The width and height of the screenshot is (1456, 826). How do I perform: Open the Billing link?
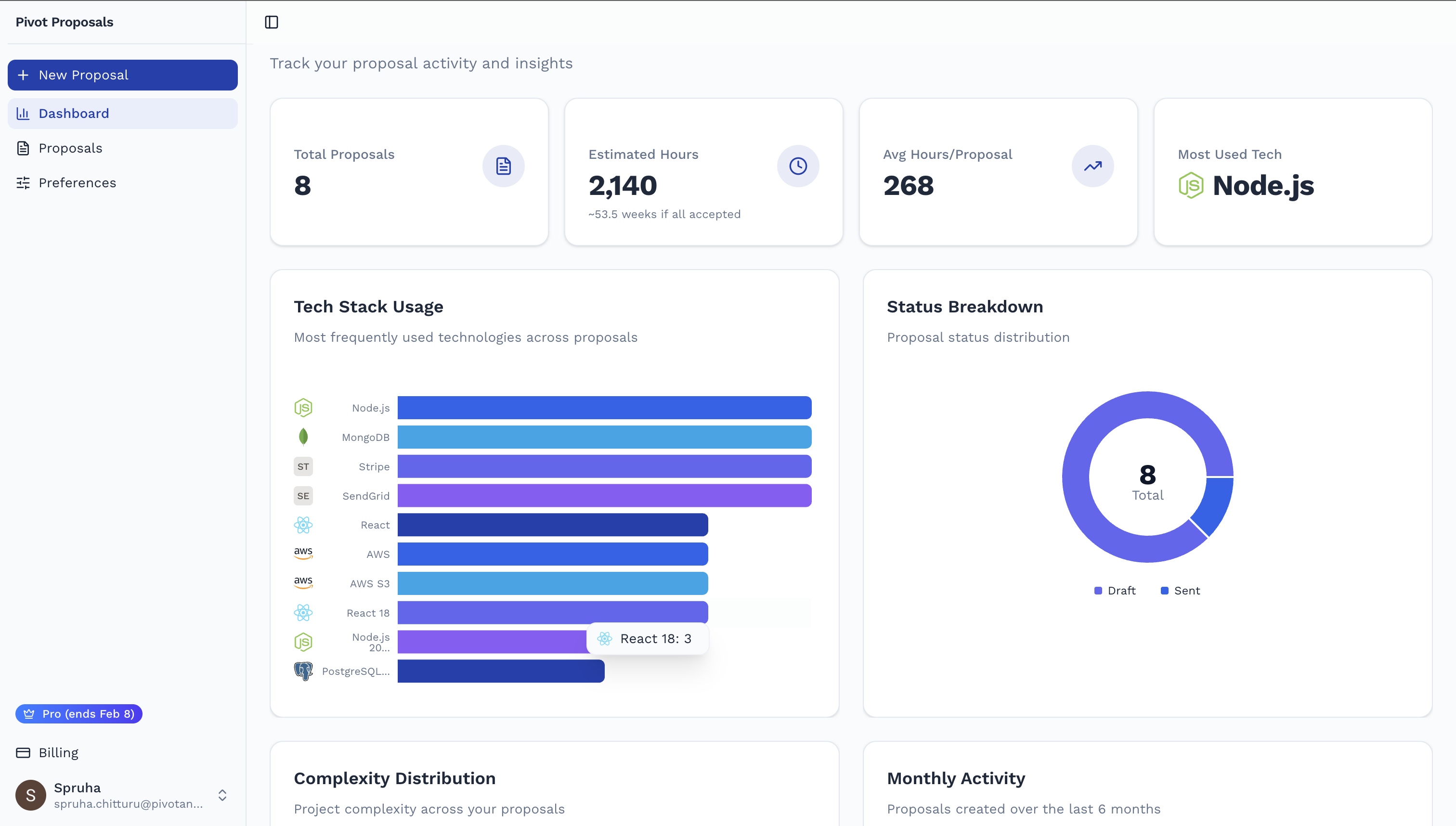[58, 753]
